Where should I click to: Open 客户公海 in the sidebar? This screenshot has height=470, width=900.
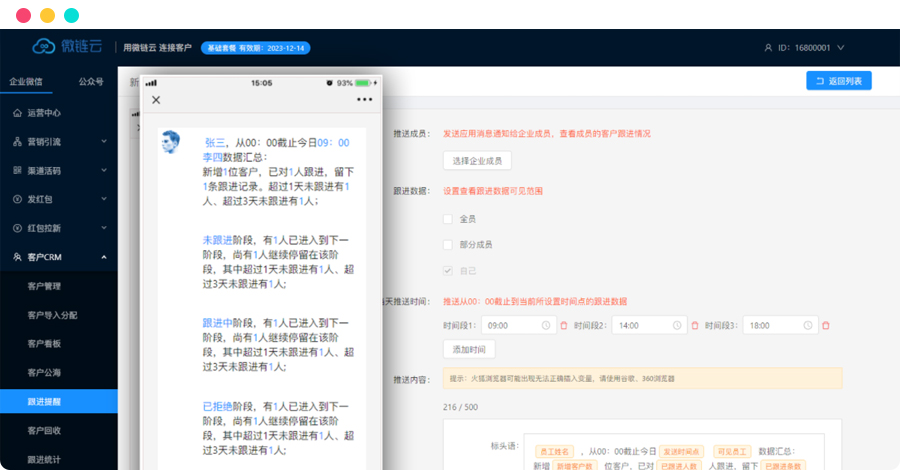[44, 372]
